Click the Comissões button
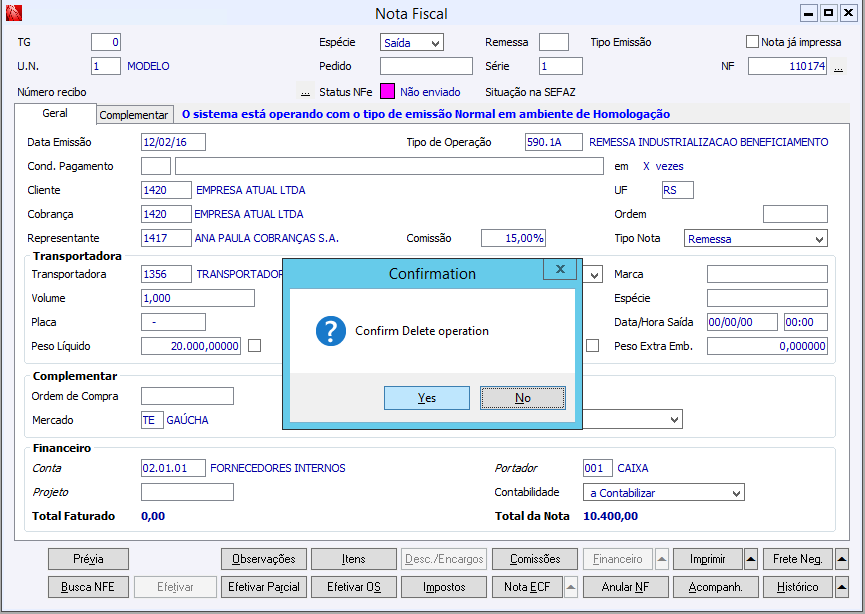The width and height of the screenshot is (865, 614). pyautogui.click(x=535, y=559)
